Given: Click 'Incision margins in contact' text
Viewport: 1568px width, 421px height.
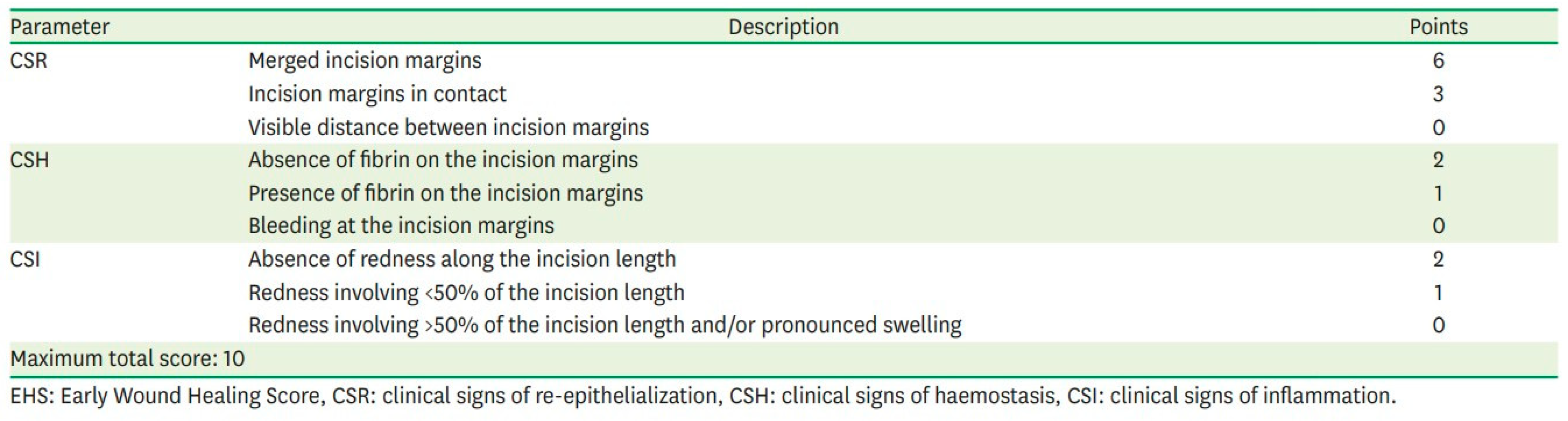Looking at the screenshot, I should point(377,94).
